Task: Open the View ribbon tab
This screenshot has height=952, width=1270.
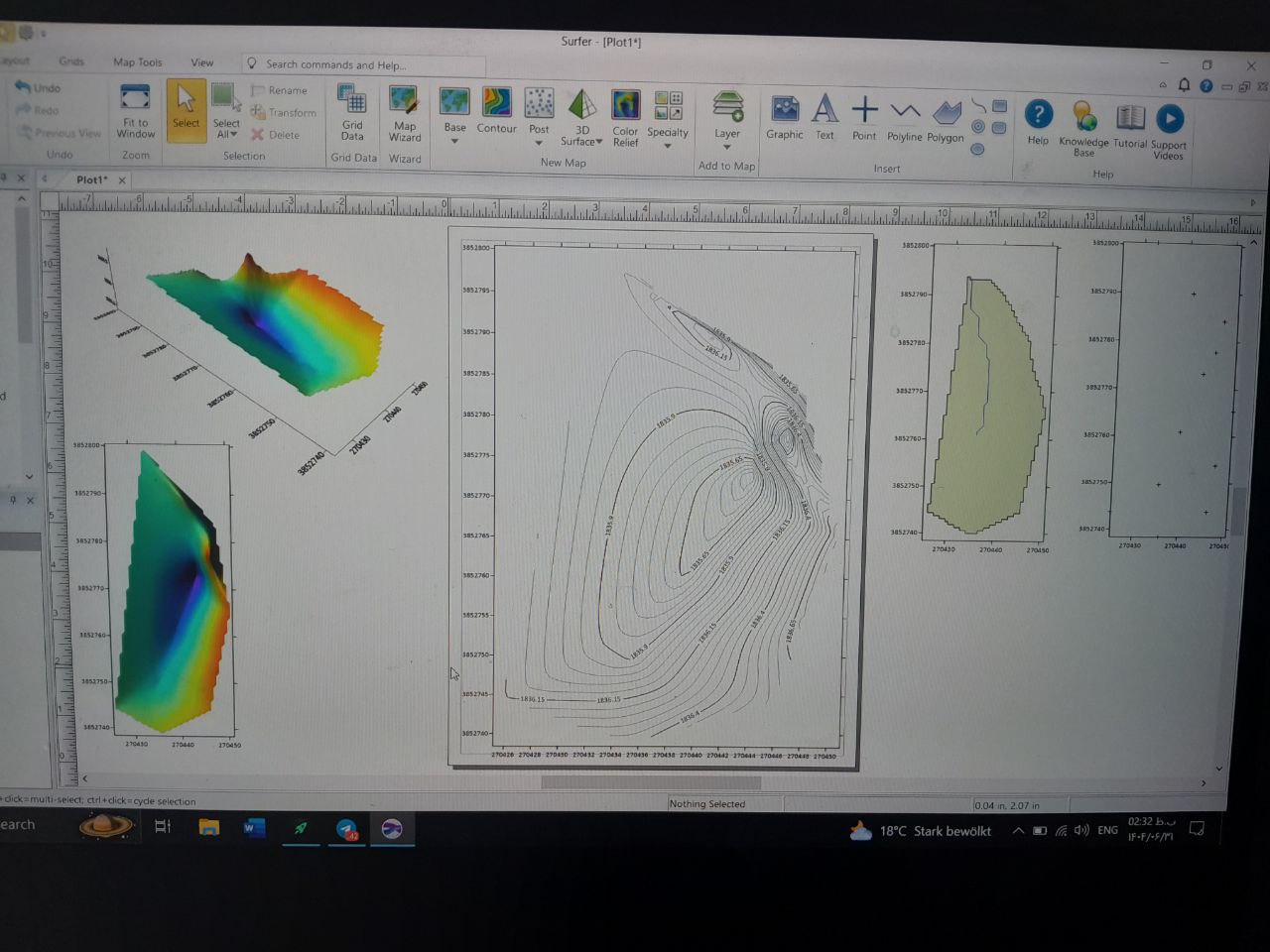Action: (x=202, y=62)
